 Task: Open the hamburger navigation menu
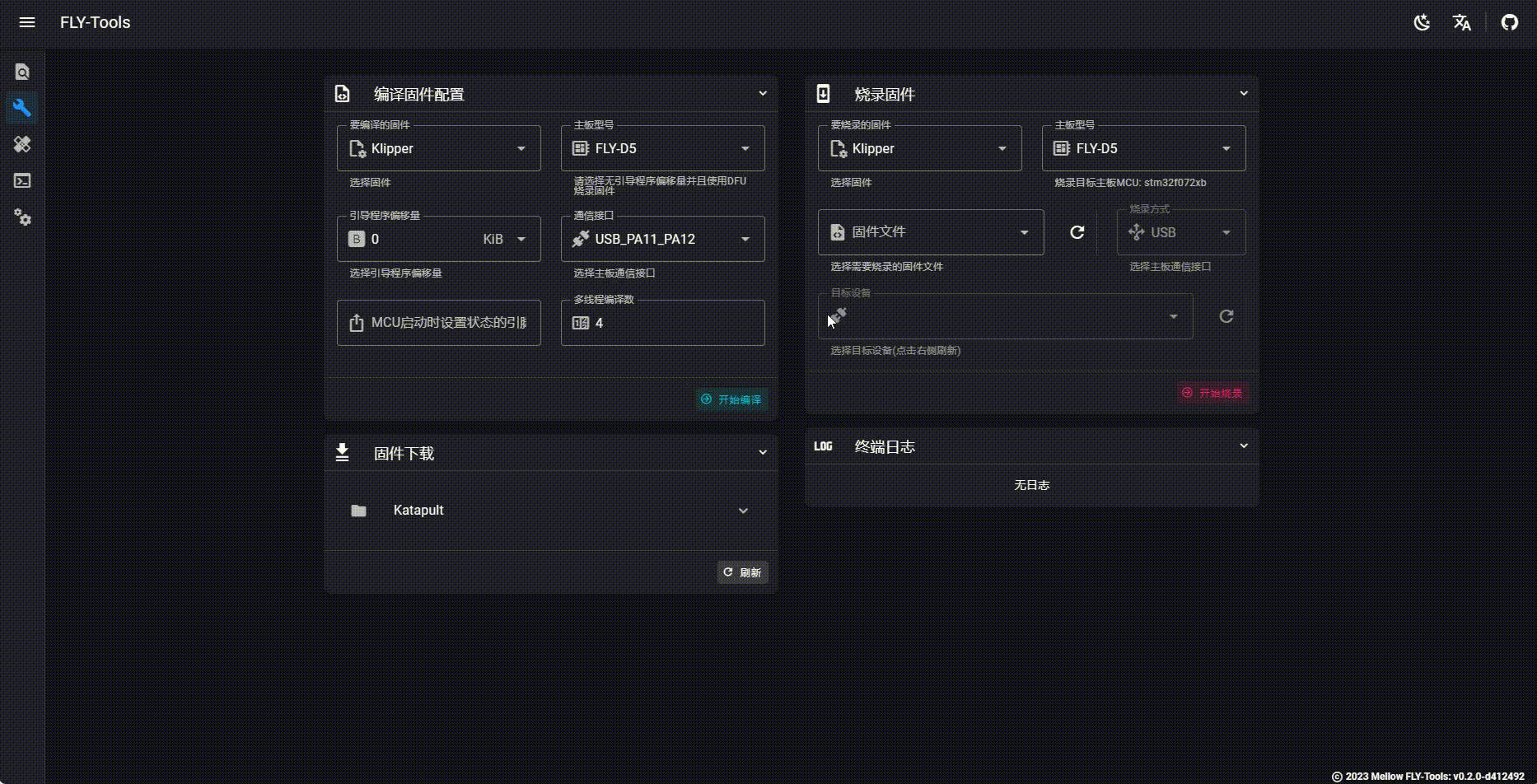[27, 22]
